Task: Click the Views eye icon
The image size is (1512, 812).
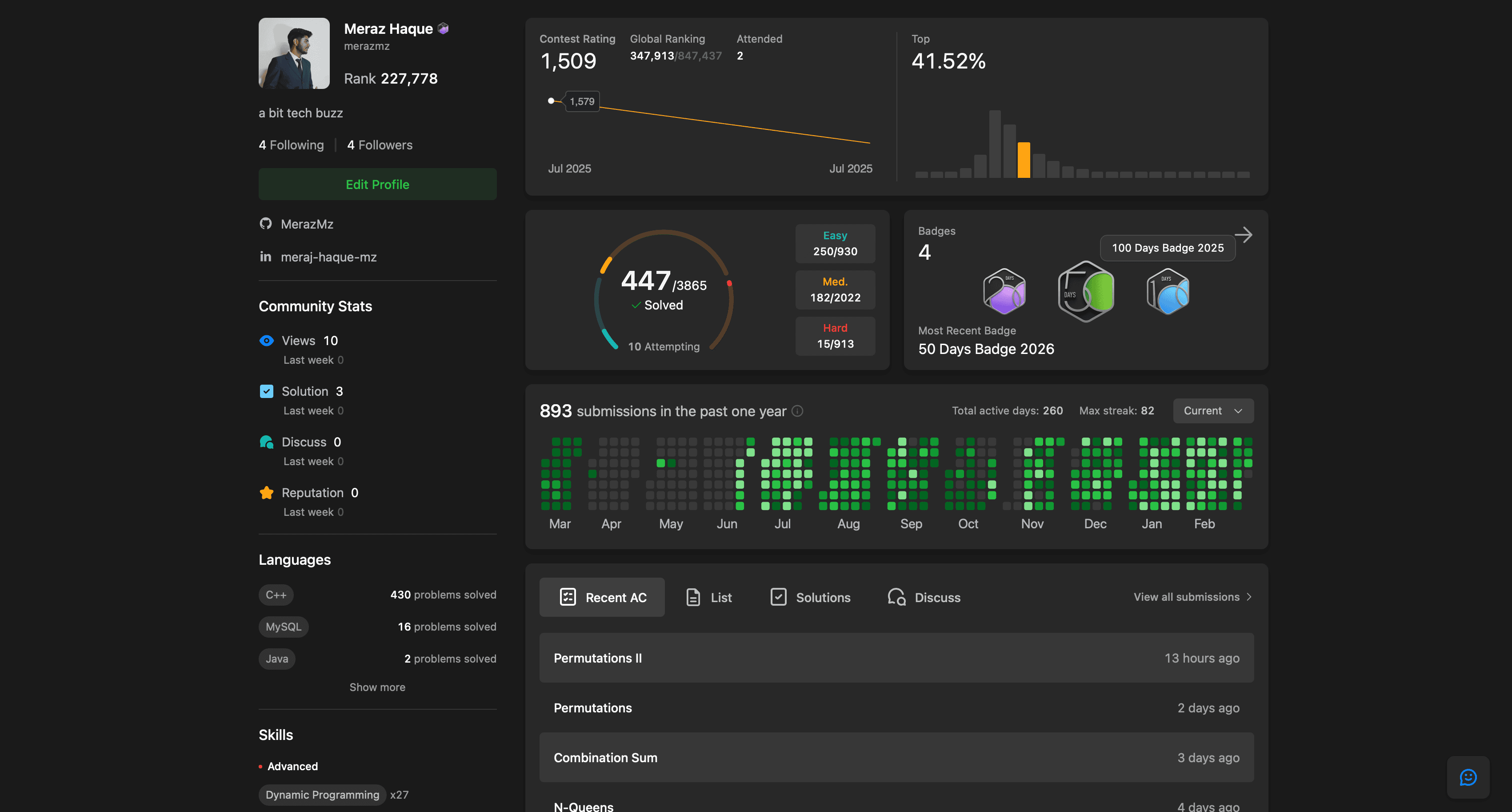Action: (267, 341)
